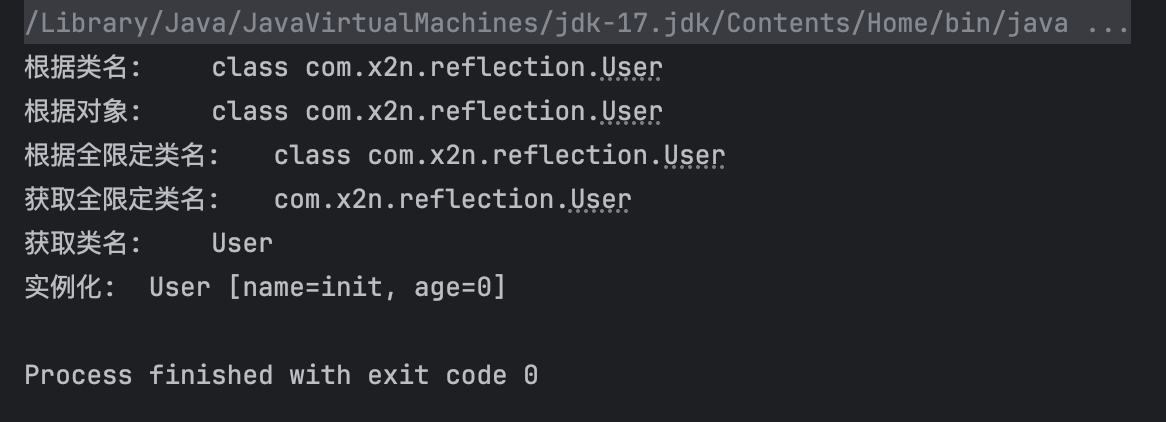Screen dimensions: 1166x422
Task: Expand the folded java command ellipsis
Action: [x=1108, y=25]
